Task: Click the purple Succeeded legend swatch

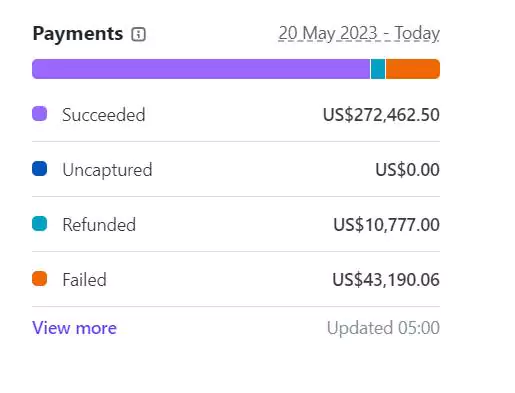Action: click(x=39, y=114)
